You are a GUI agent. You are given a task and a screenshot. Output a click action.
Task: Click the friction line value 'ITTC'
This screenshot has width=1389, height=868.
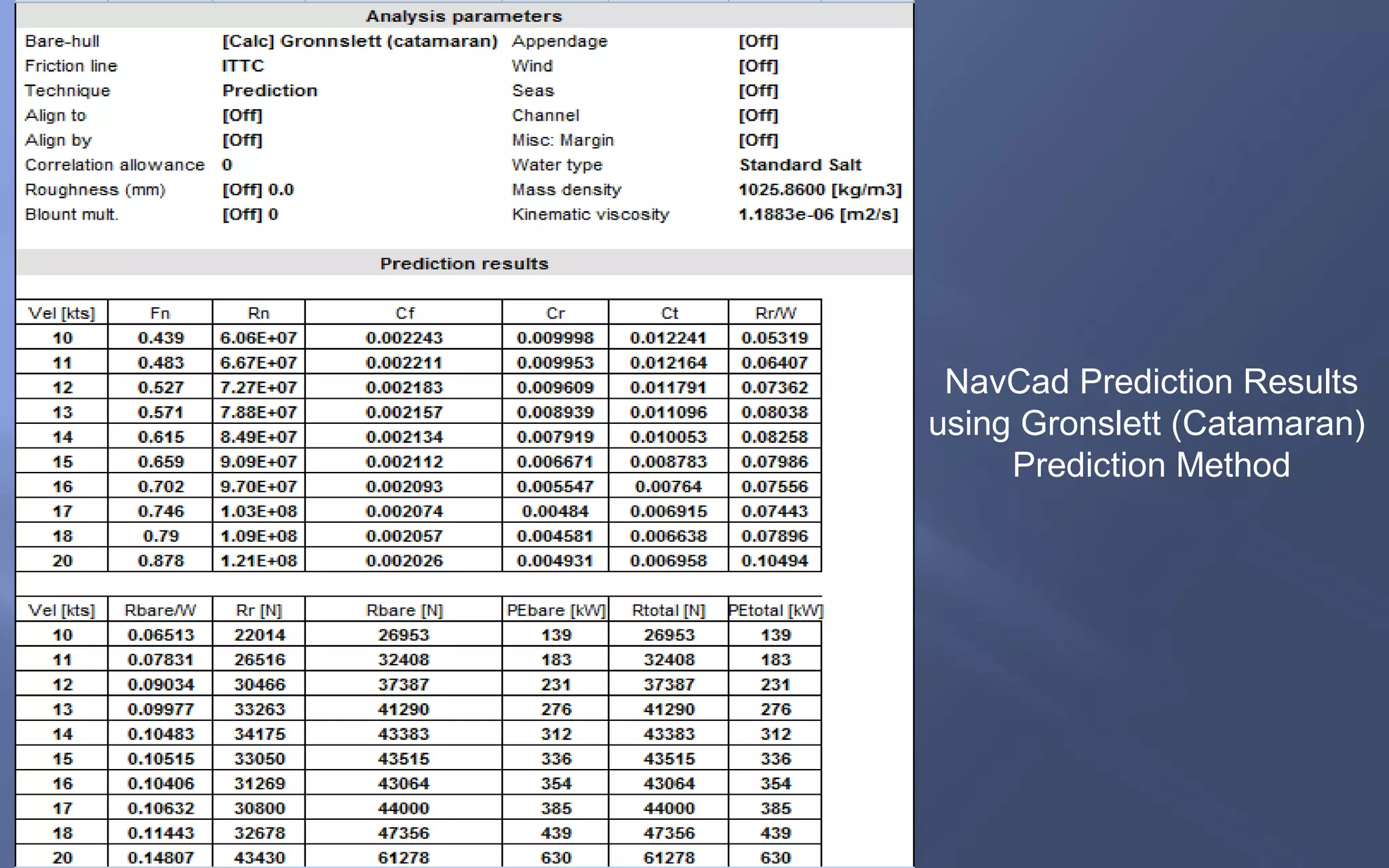click(243, 66)
